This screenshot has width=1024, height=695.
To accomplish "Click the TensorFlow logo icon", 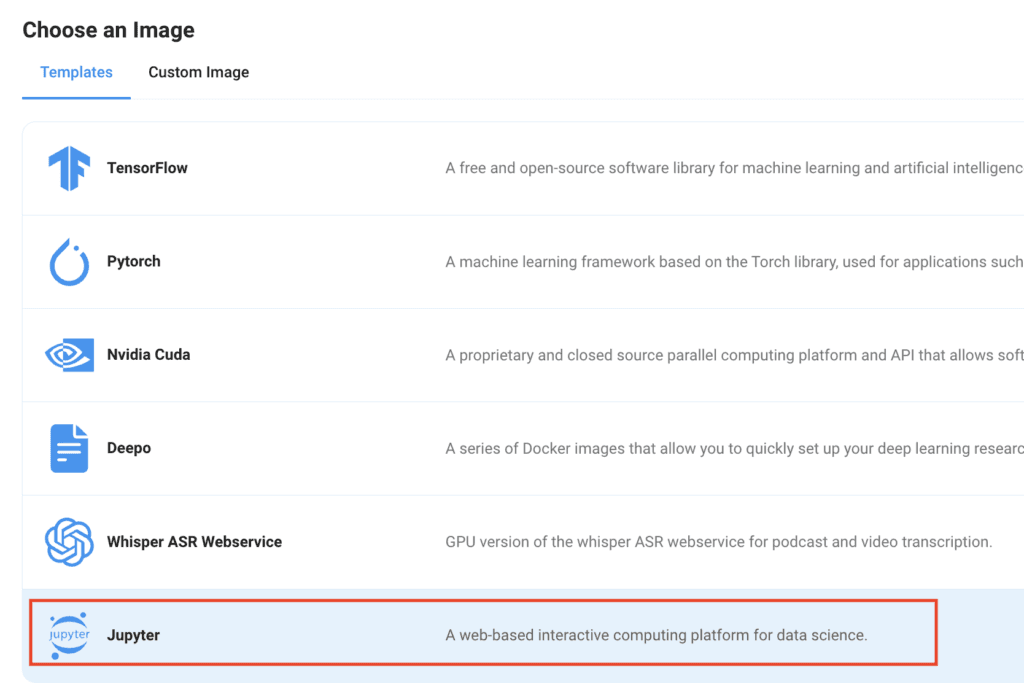I will point(69,168).
